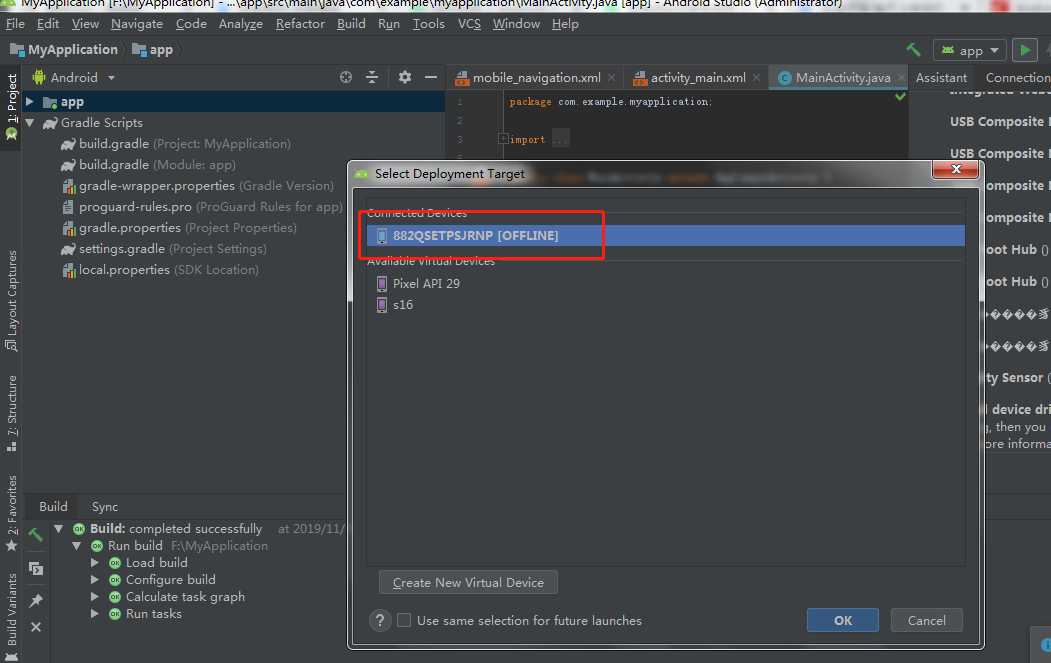Click the restore layout icon in Build panel
Screen dimensions: 1051x663
coord(36,568)
